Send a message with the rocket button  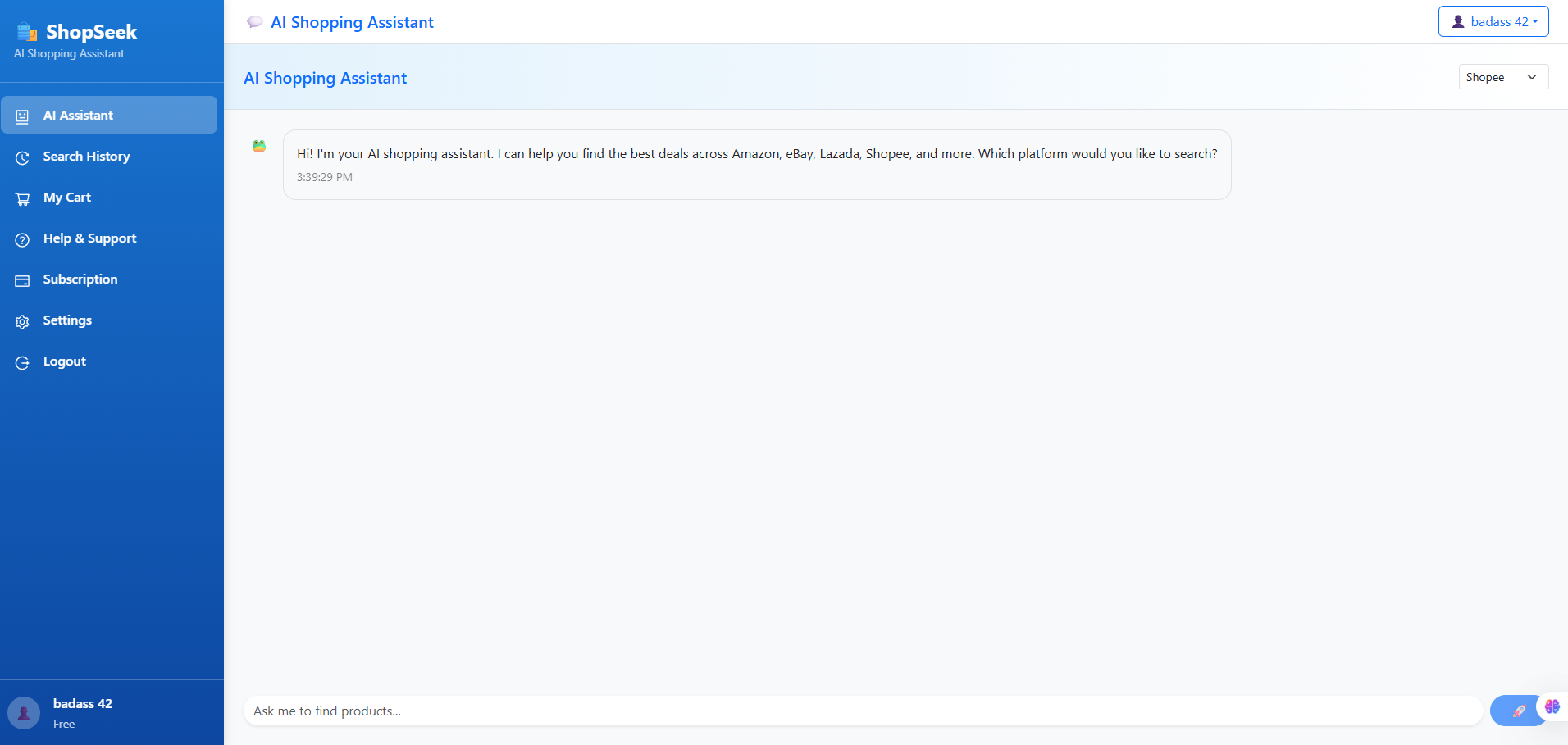point(1516,711)
